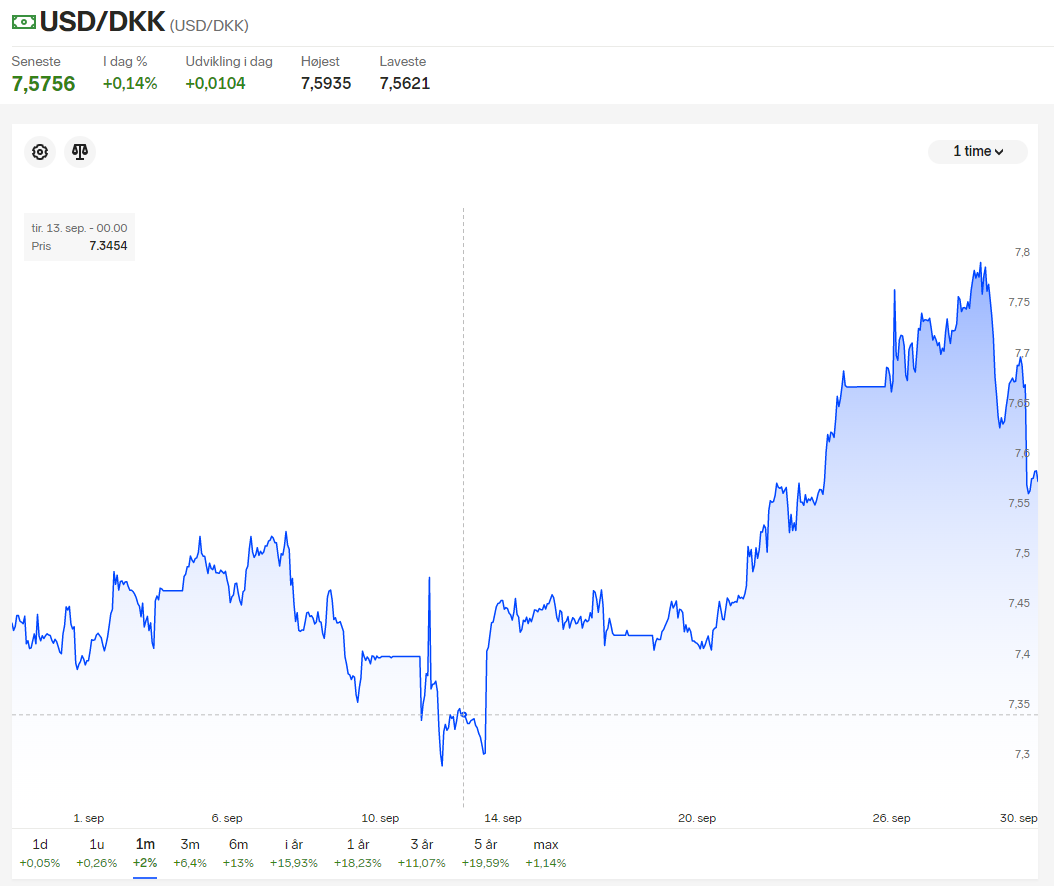Viewport: 1054px width, 886px height.
Task: Switch to the 6m range tab
Action: [238, 852]
